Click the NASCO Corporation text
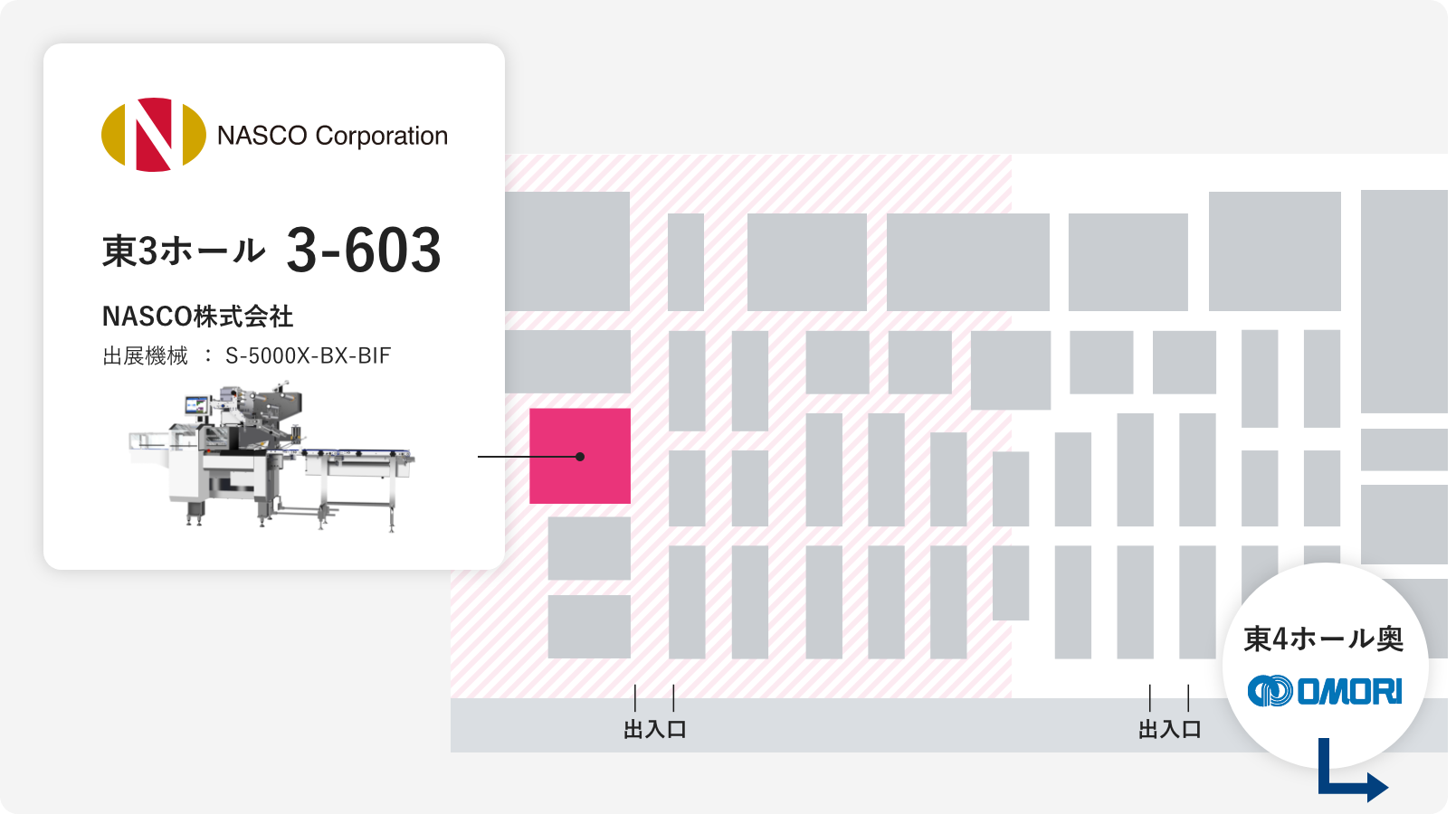 (x=332, y=136)
